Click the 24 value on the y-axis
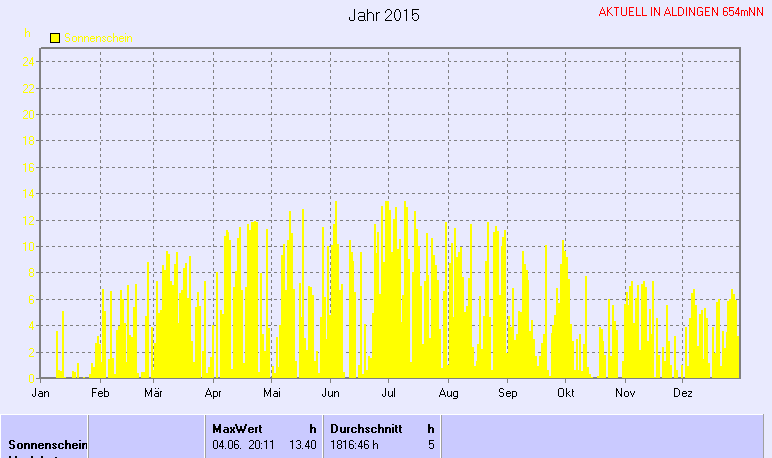The height and width of the screenshot is (458, 772). pyautogui.click(x=31, y=61)
